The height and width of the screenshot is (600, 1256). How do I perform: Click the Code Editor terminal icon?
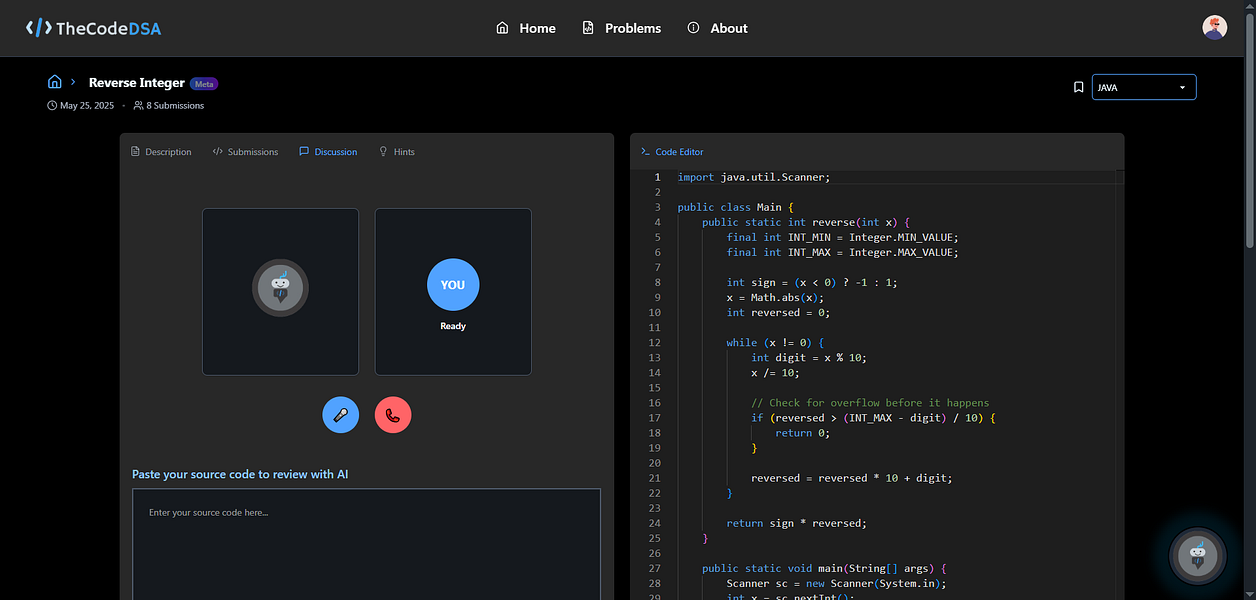645,151
